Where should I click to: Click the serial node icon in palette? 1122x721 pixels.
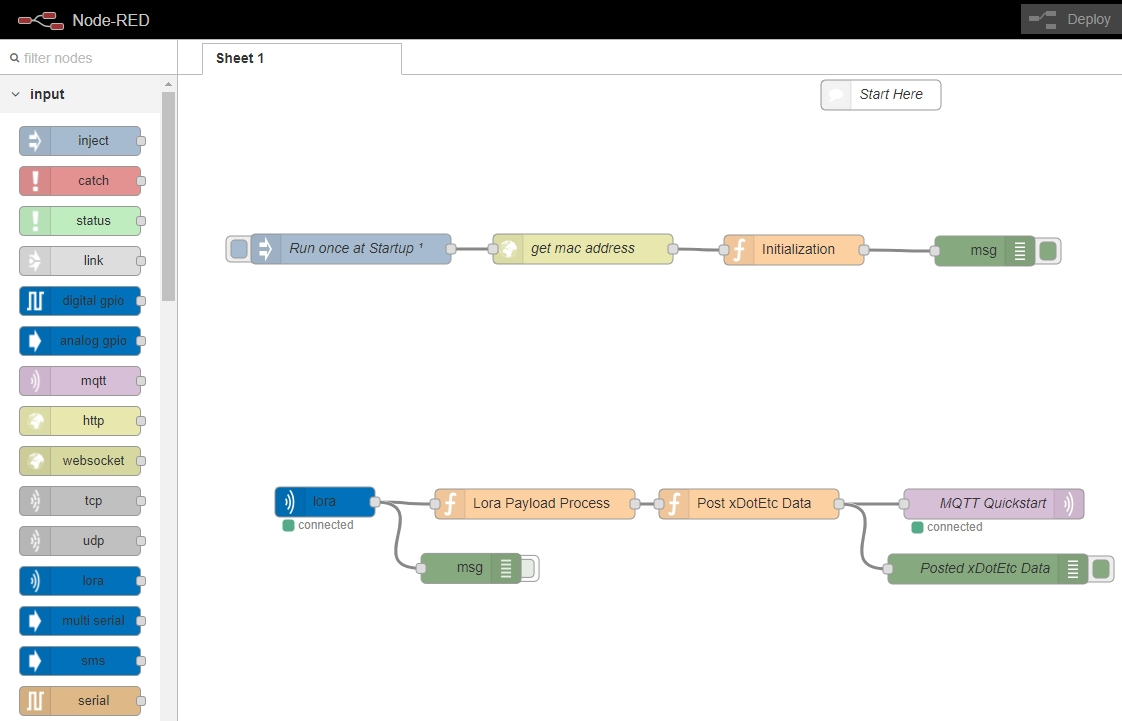tap(35, 702)
